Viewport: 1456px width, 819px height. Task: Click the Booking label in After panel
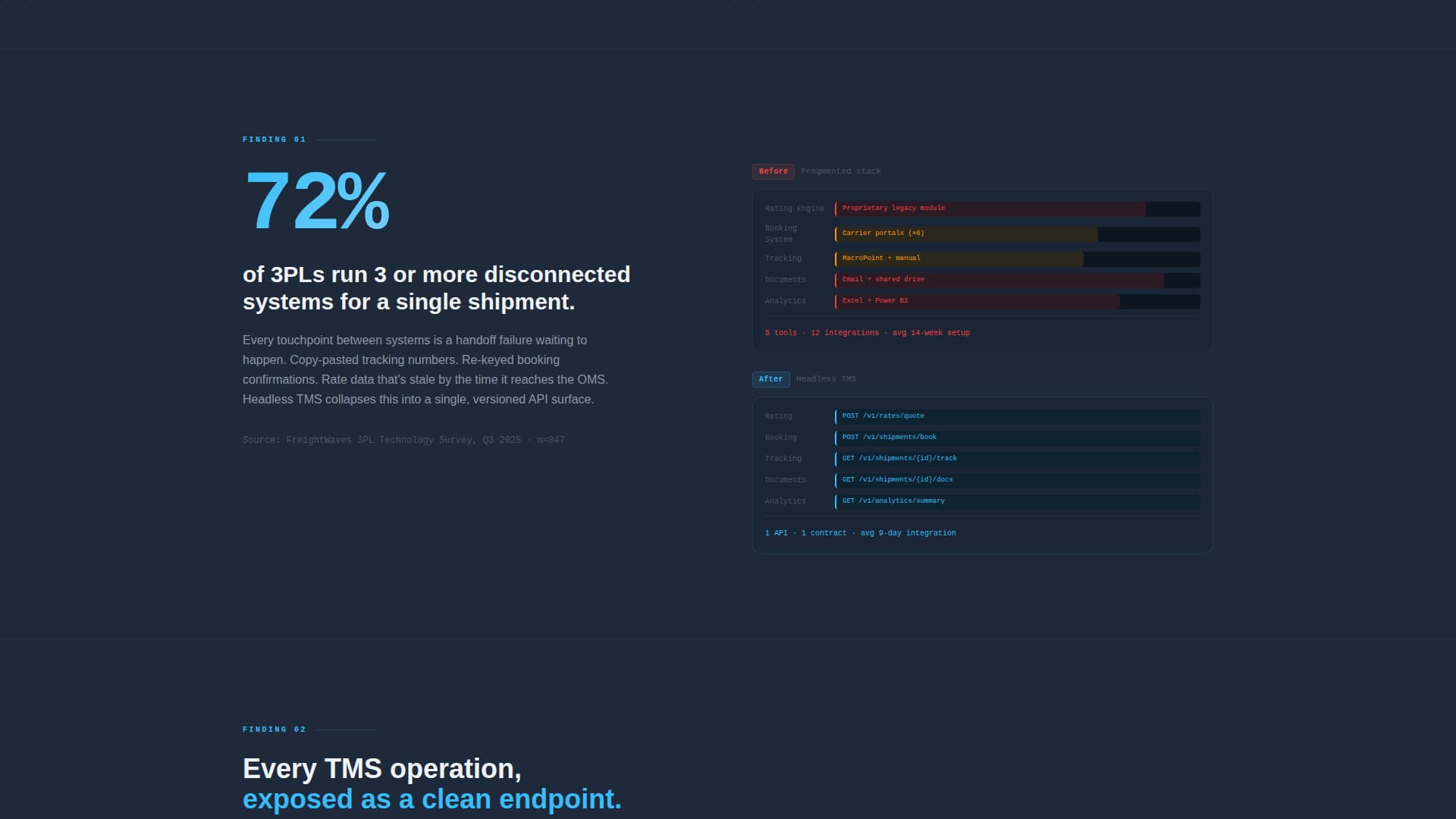click(780, 438)
